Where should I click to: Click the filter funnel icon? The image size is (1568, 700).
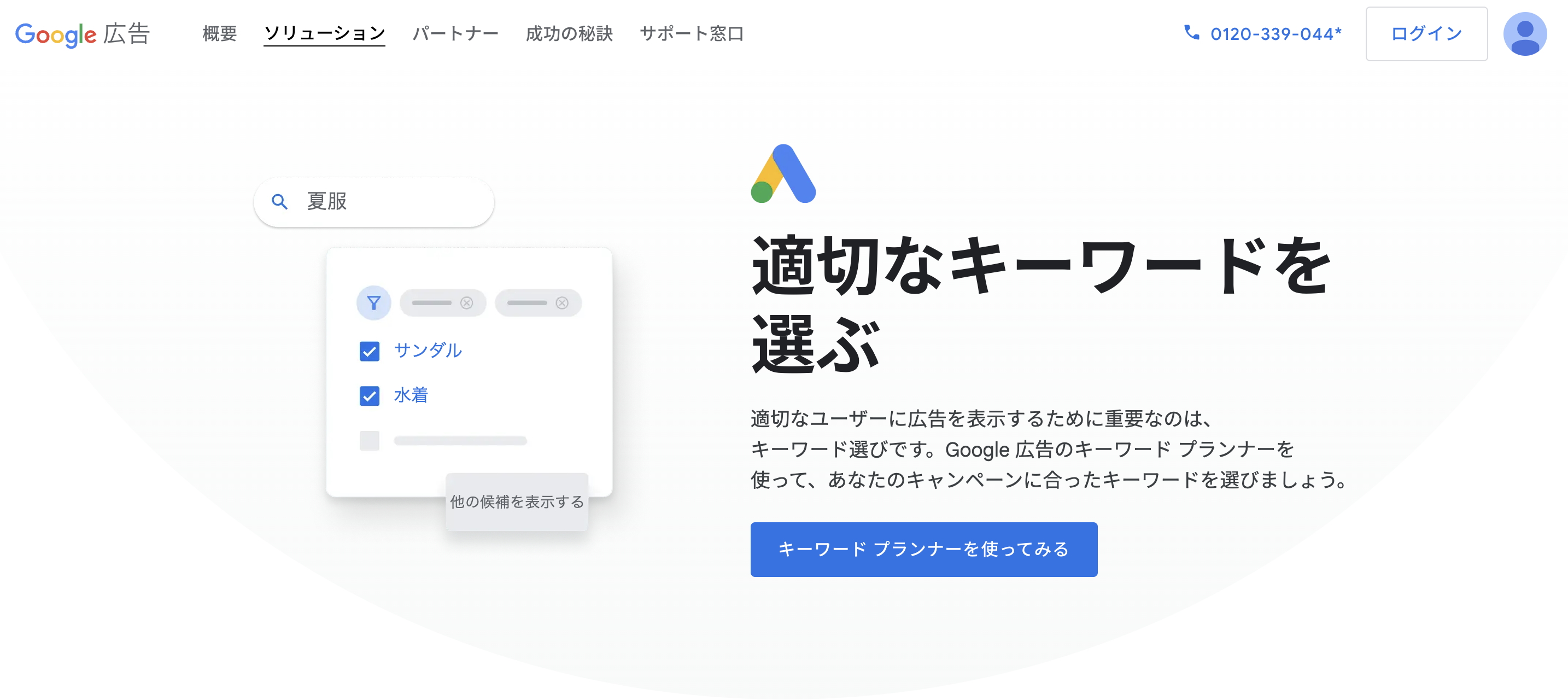pos(373,302)
